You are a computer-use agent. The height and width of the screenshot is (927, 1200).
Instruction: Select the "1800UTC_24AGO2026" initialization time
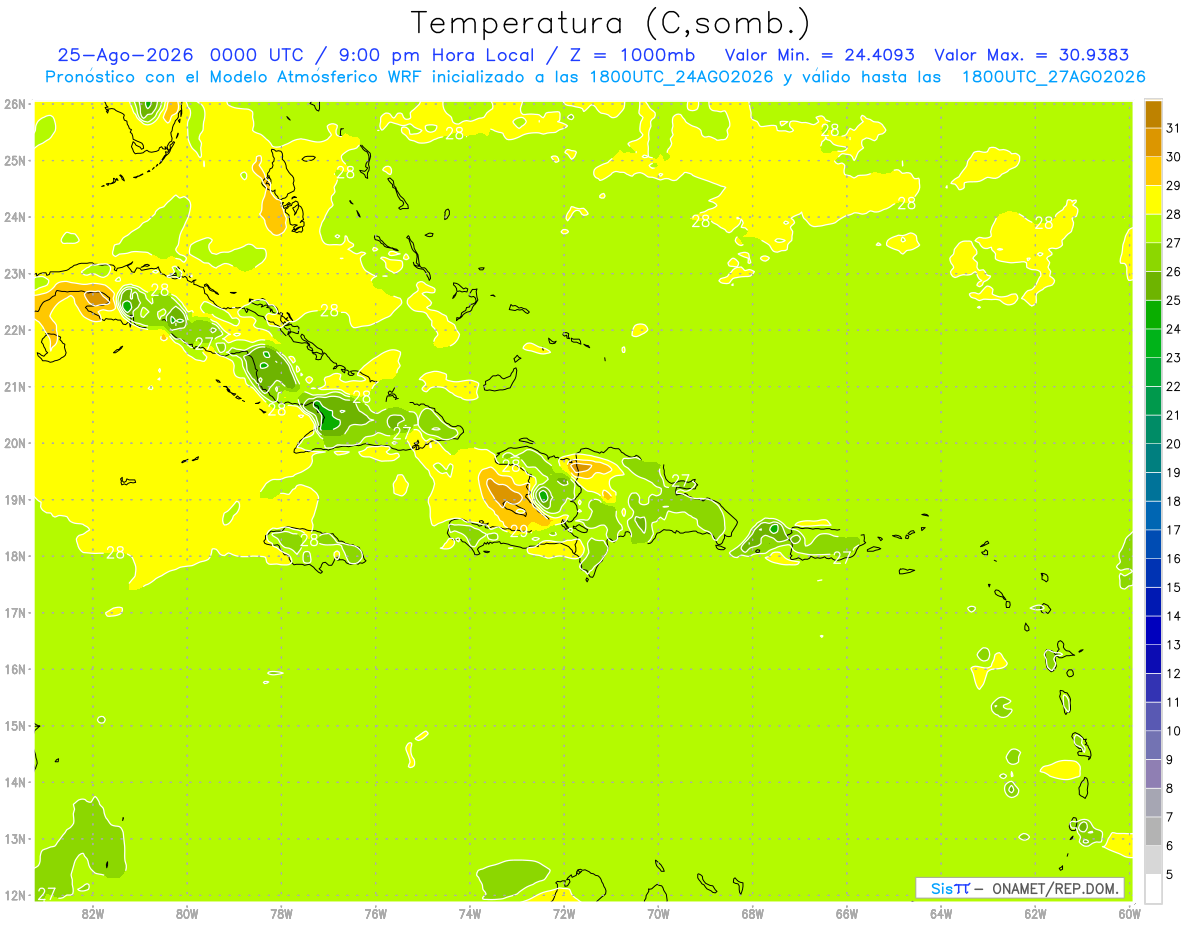tap(681, 77)
